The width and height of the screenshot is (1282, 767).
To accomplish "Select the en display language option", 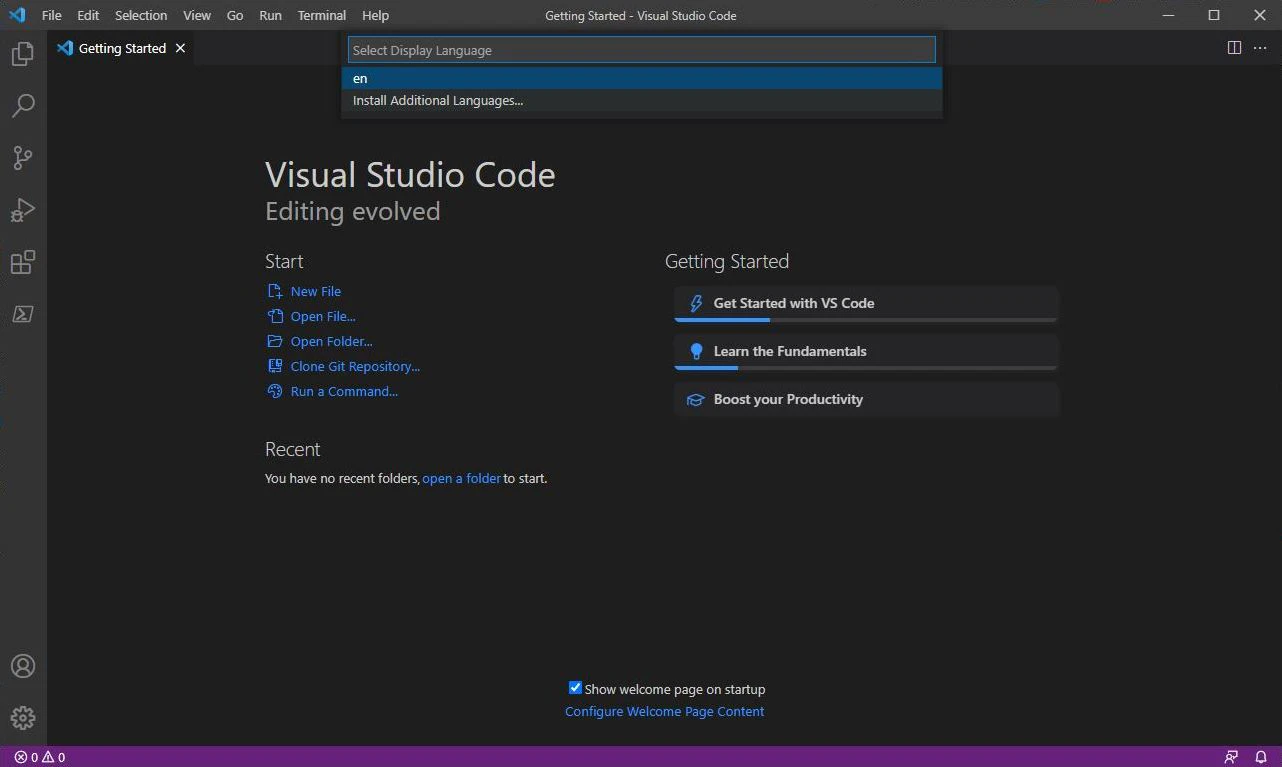I will coord(642,78).
